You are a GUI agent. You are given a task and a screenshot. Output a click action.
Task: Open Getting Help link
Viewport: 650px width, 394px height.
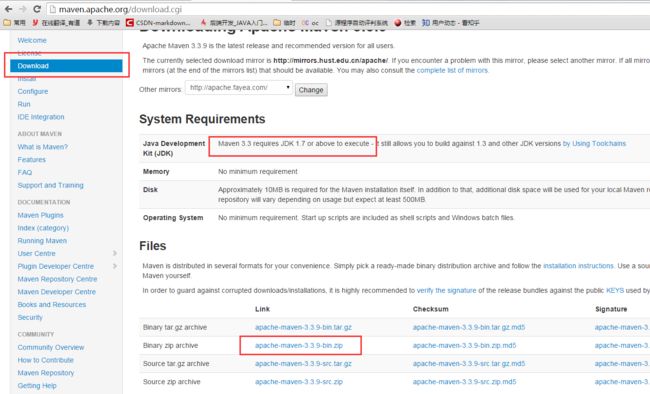click(37, 386)
